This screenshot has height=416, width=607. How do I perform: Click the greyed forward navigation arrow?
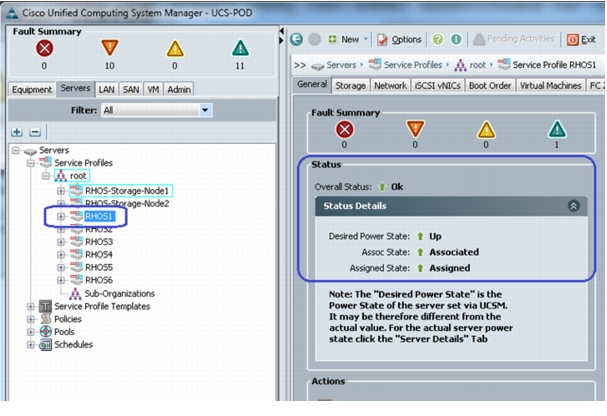(x=314, y=39)
